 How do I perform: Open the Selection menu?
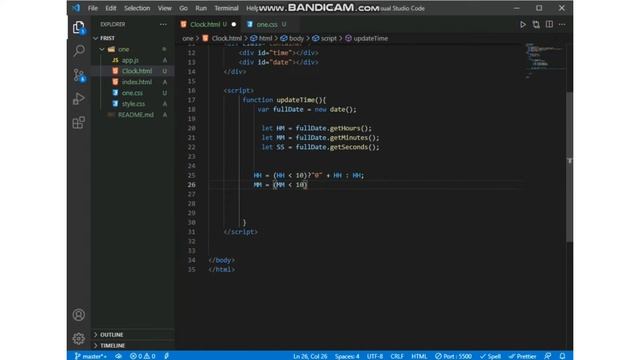[x=137, y=8]
